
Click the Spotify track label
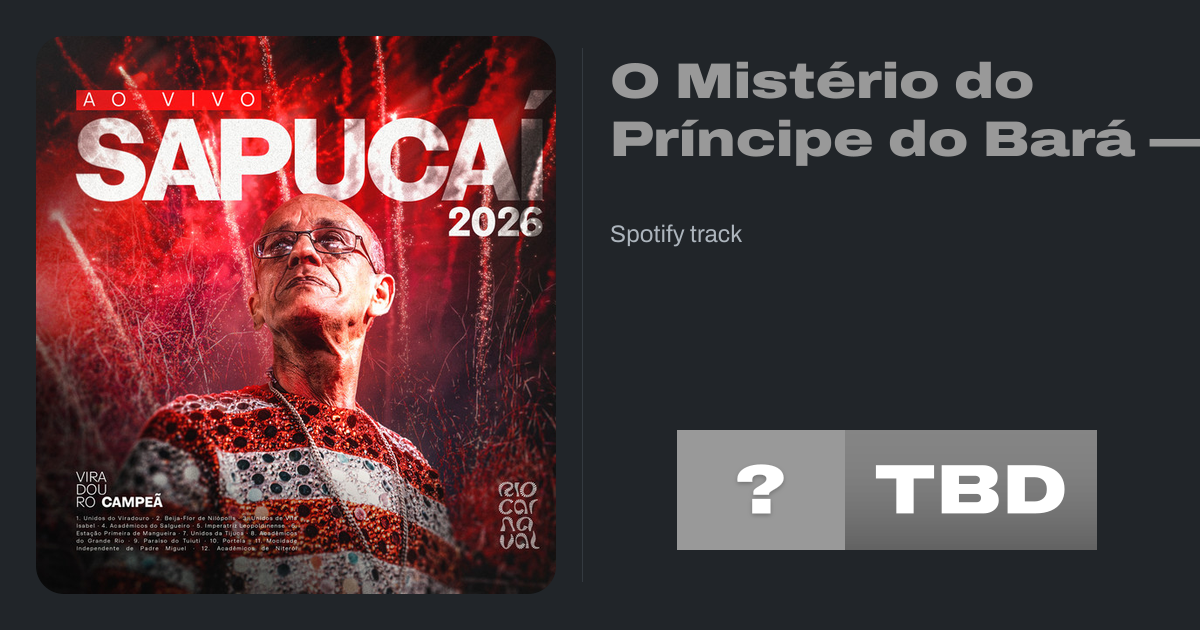[676, 234]
